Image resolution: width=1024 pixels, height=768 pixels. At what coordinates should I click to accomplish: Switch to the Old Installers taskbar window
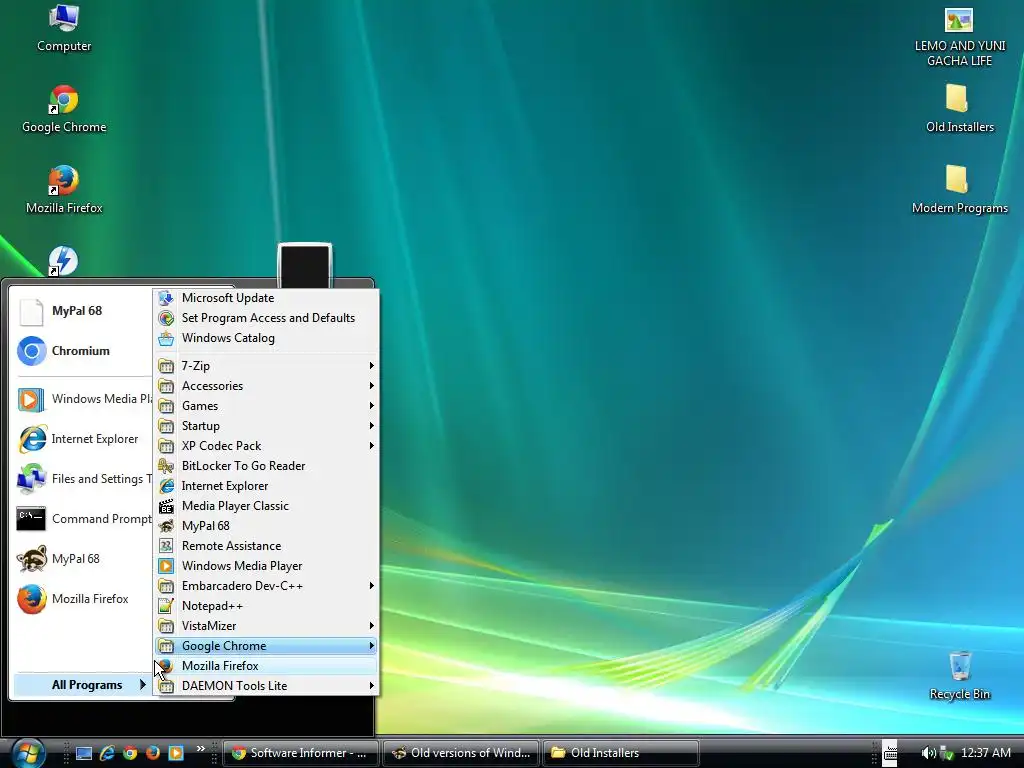621,753
